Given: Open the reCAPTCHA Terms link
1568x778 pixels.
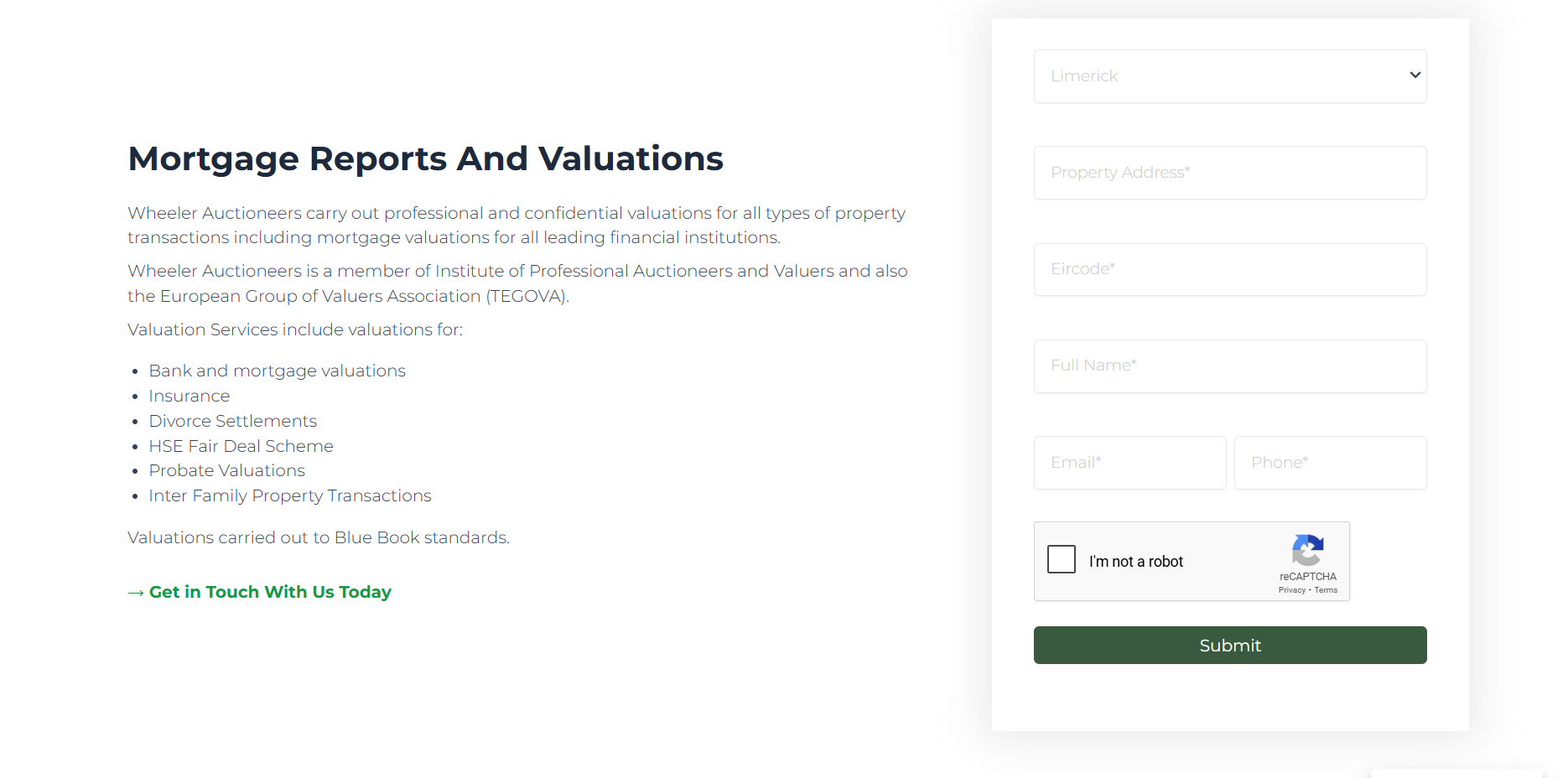Looking at the screenshot, I should coord(1326,590).
